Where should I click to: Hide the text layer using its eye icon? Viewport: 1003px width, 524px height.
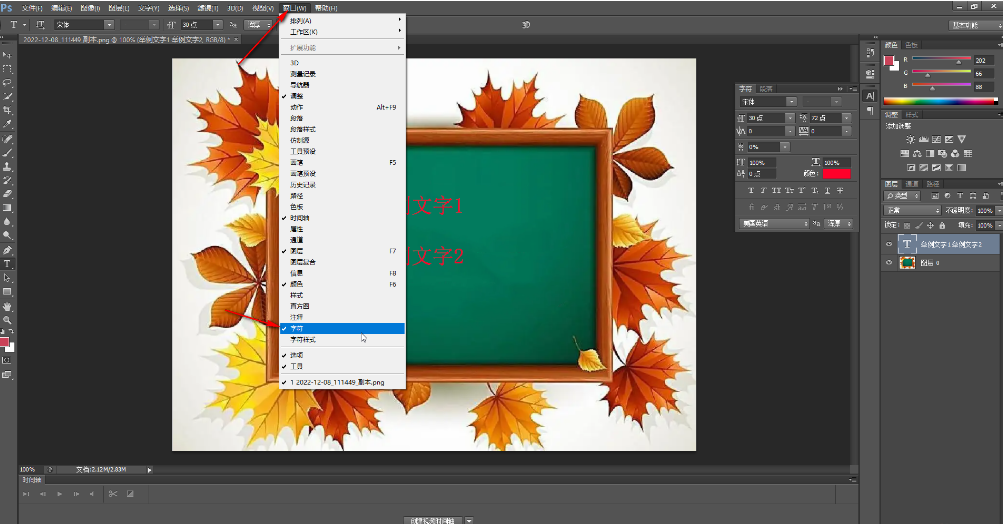coord(889,244)
